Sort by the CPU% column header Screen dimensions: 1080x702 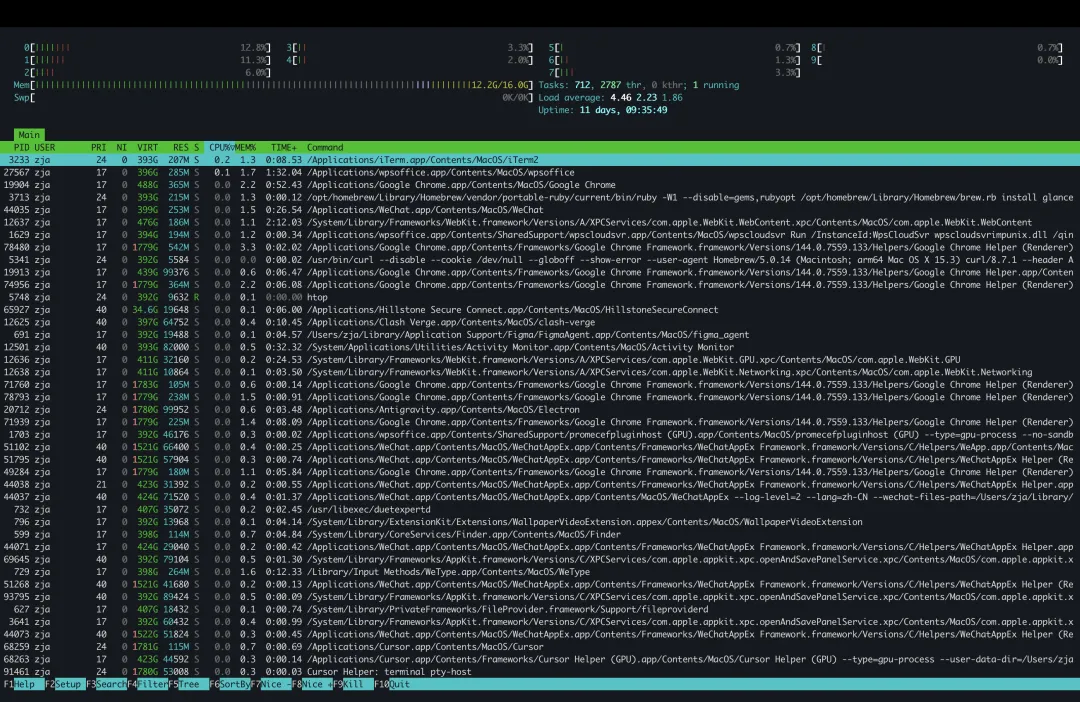[x=220, y=147]
